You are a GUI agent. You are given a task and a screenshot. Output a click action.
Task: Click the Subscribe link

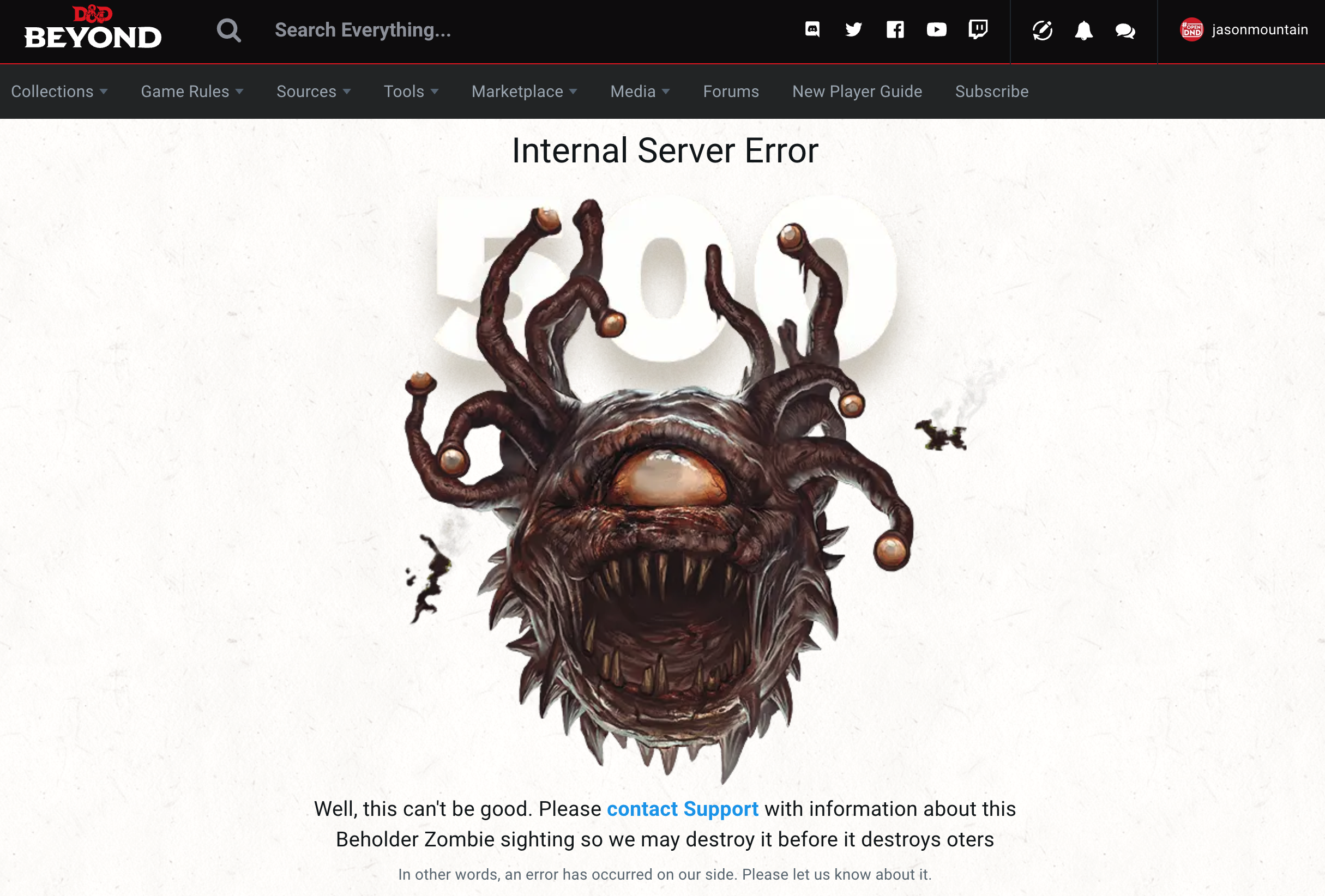tap(992, 92)
